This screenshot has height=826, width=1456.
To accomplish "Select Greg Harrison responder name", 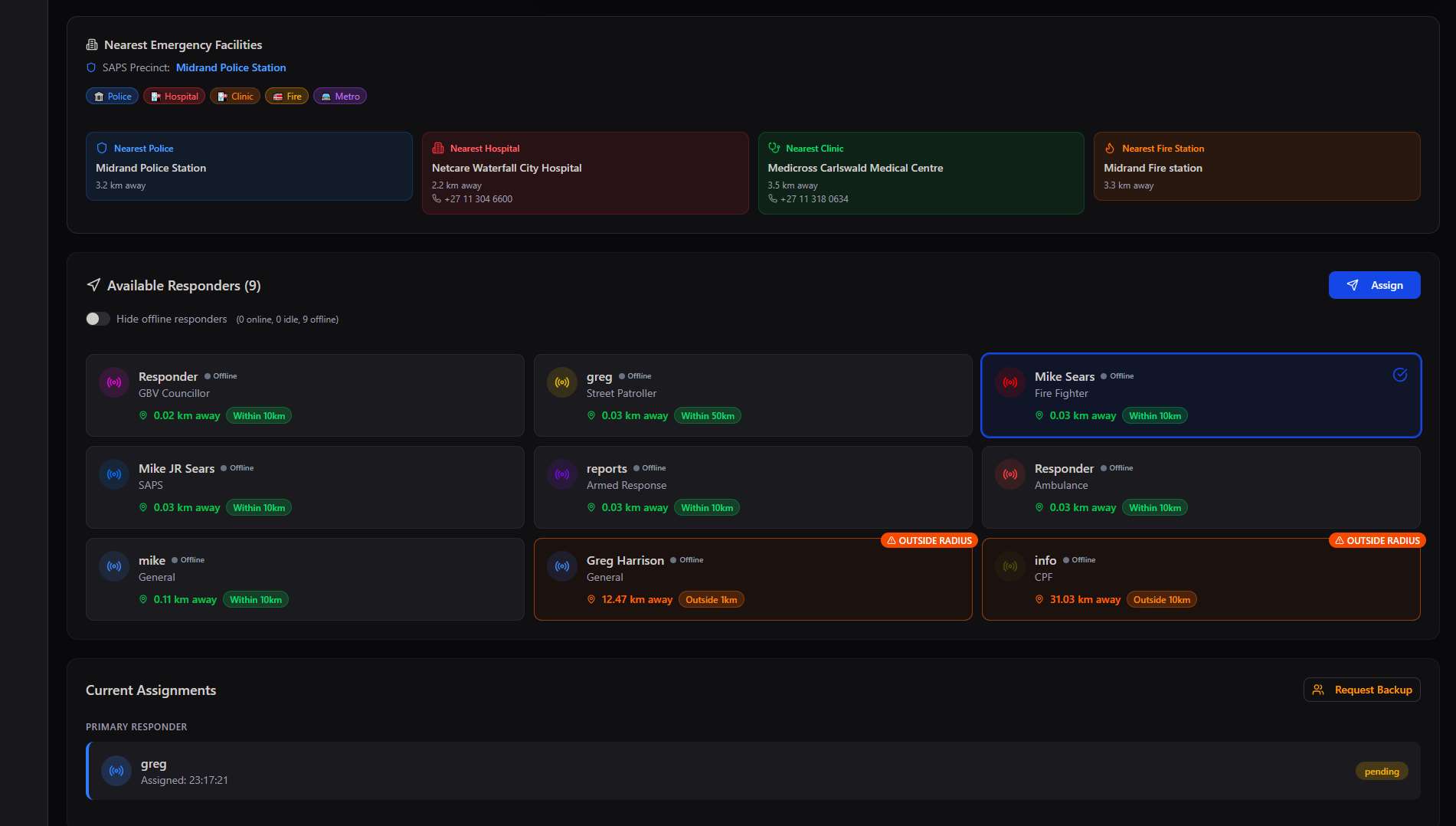I will tap(625, 560).
